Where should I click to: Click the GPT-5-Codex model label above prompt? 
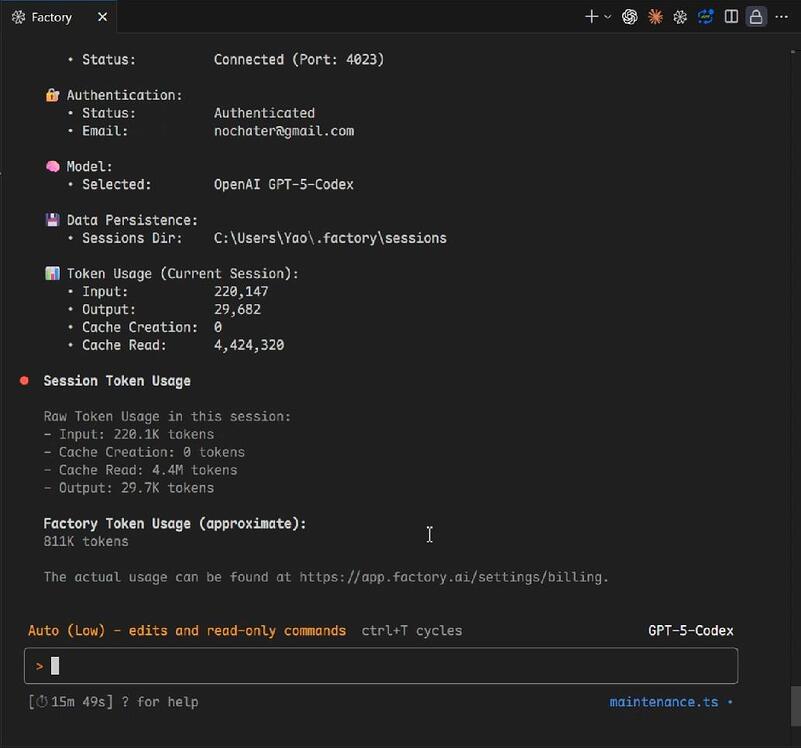click(x=691, y=631)
